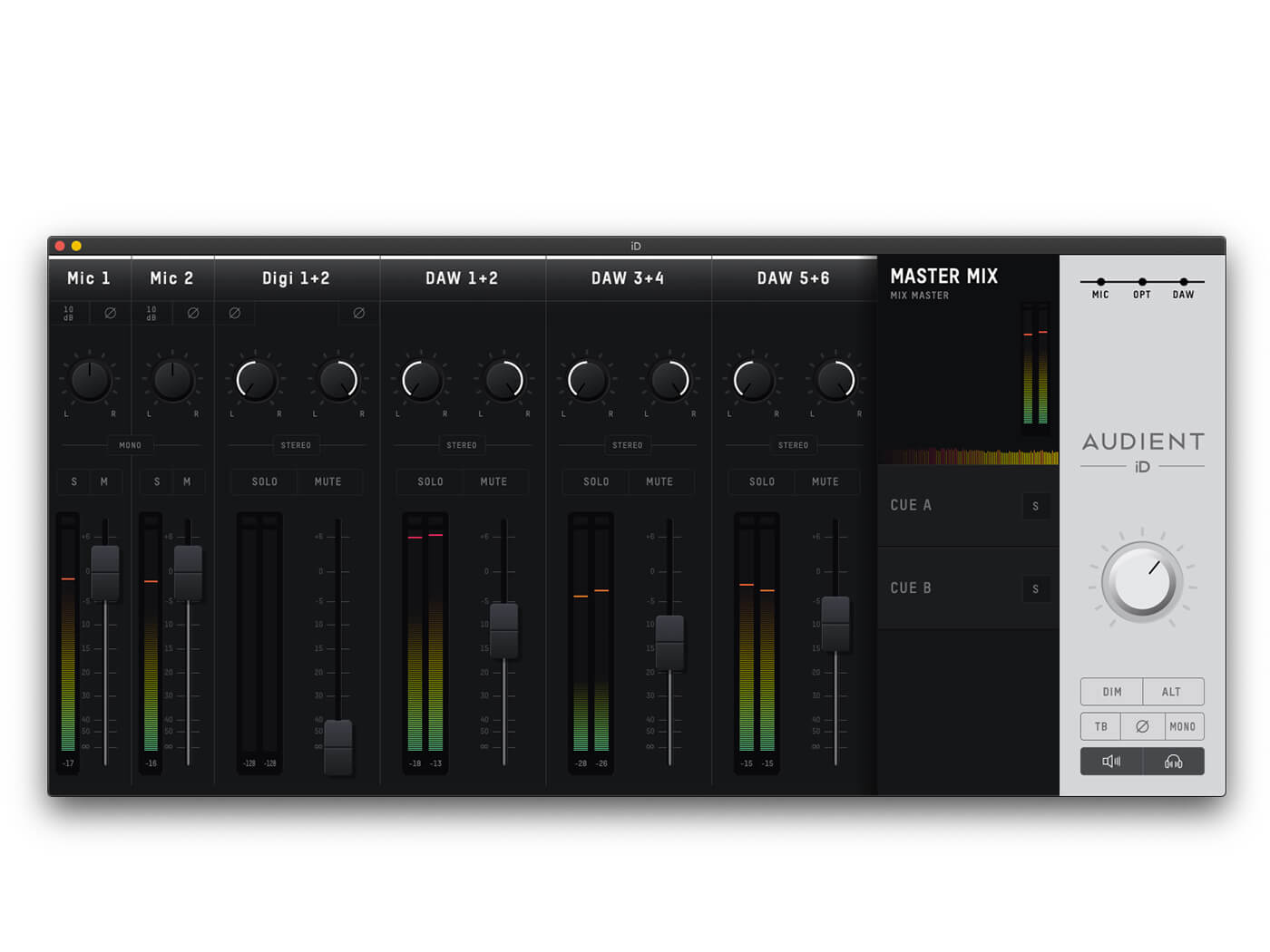Click the large master volume knob
Viewport: 1270px width, 952px height.
tap(1141, 580)
